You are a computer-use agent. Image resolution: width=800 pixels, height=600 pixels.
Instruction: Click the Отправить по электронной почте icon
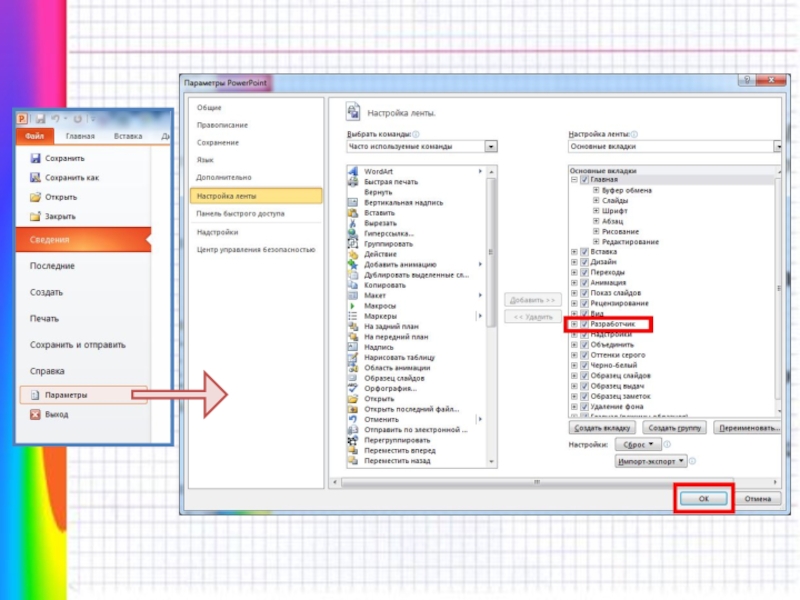coord(353,430)
